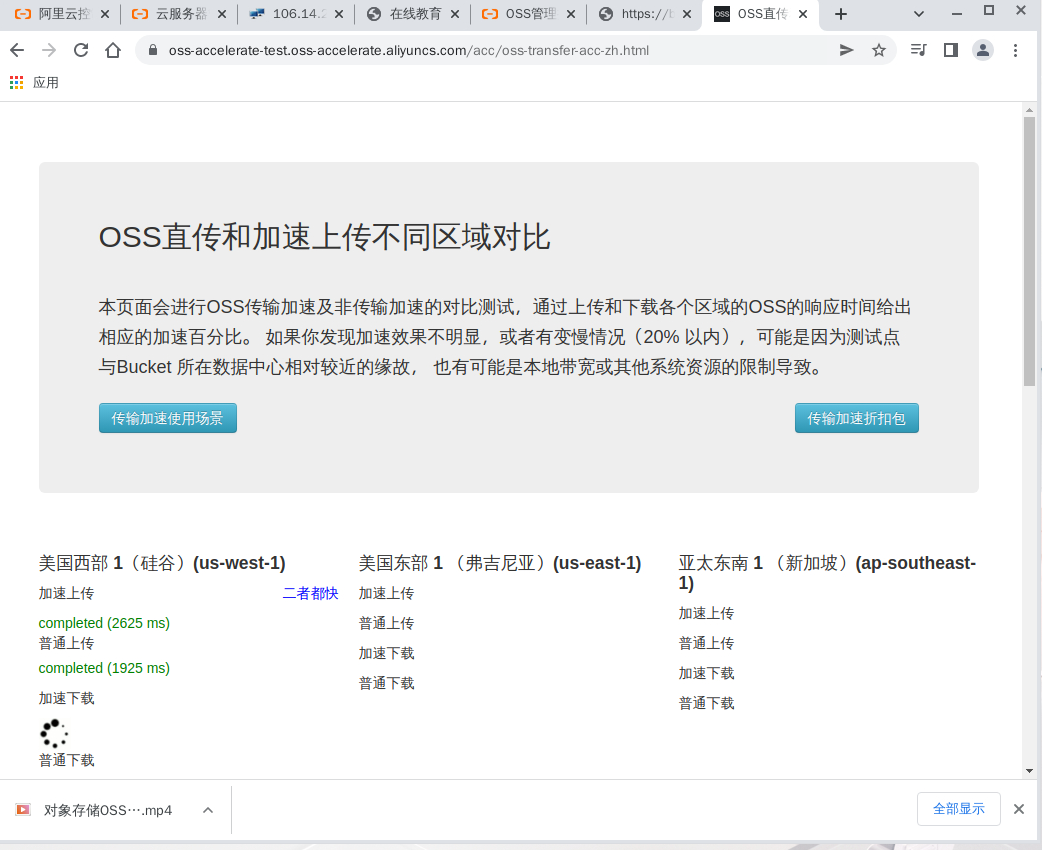Close the https:// tab
1042x850 pixels.
[x=687, y=14]
